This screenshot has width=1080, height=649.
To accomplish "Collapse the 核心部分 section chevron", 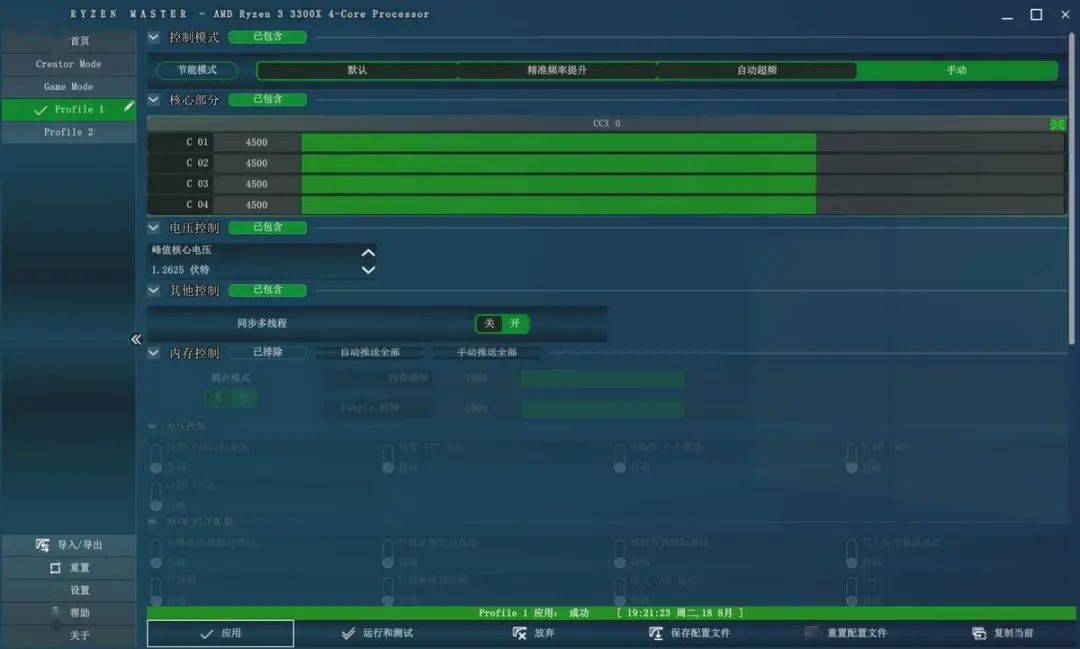I will tap(154, 99).
